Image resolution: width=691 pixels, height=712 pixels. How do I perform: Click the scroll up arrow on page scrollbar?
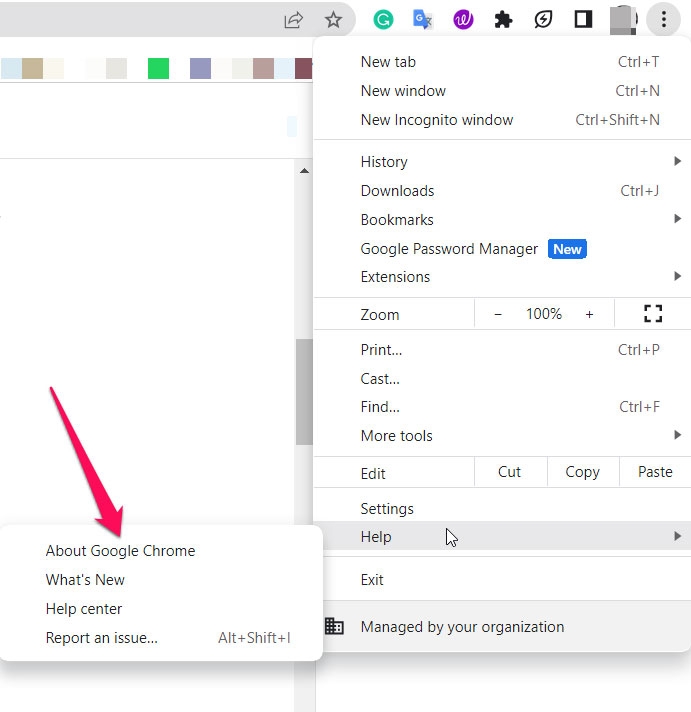tap(304, 171)
